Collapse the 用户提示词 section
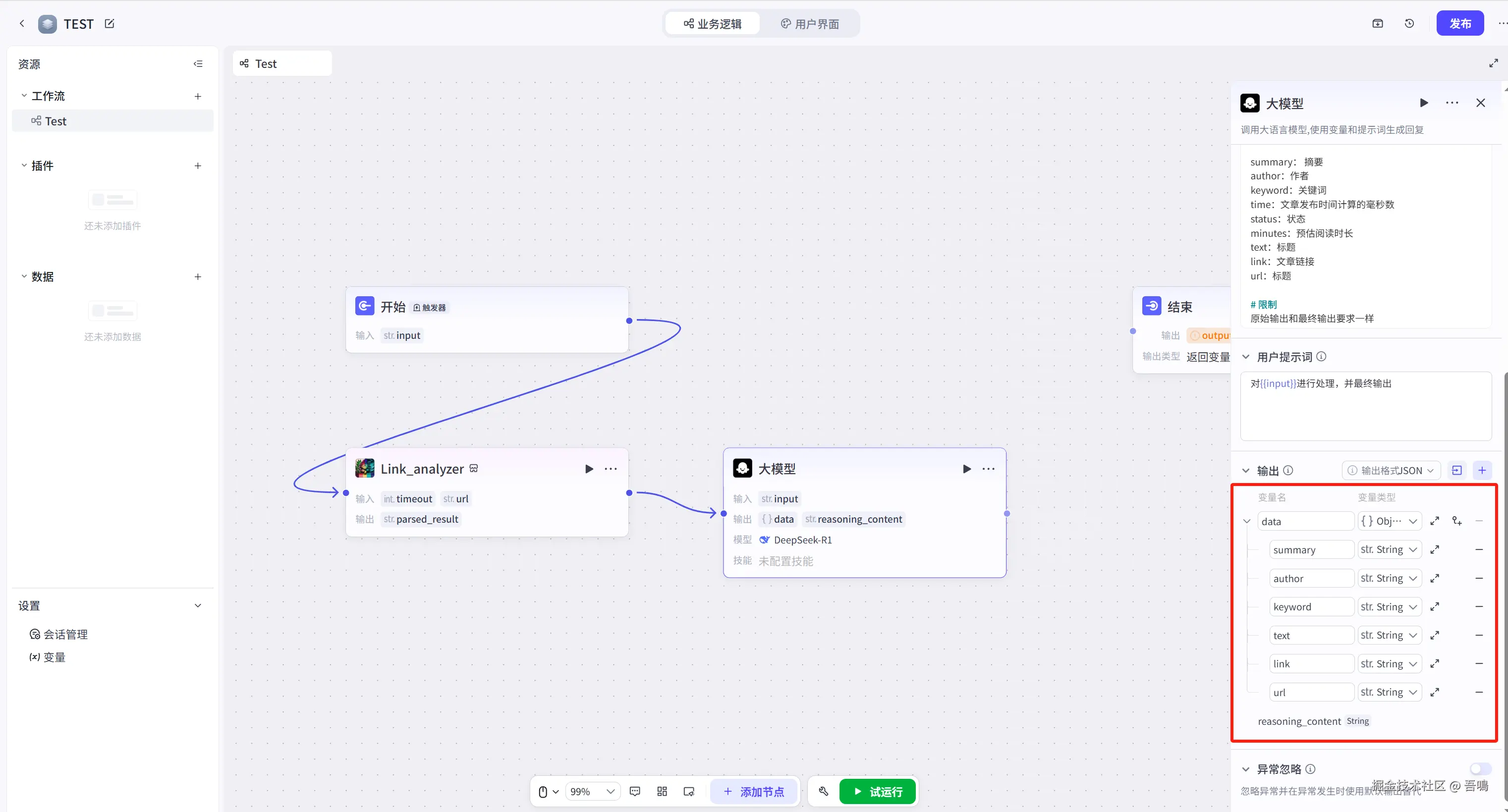The image size is (1508, 812). pyautogui.click(x=1246, y=357)
